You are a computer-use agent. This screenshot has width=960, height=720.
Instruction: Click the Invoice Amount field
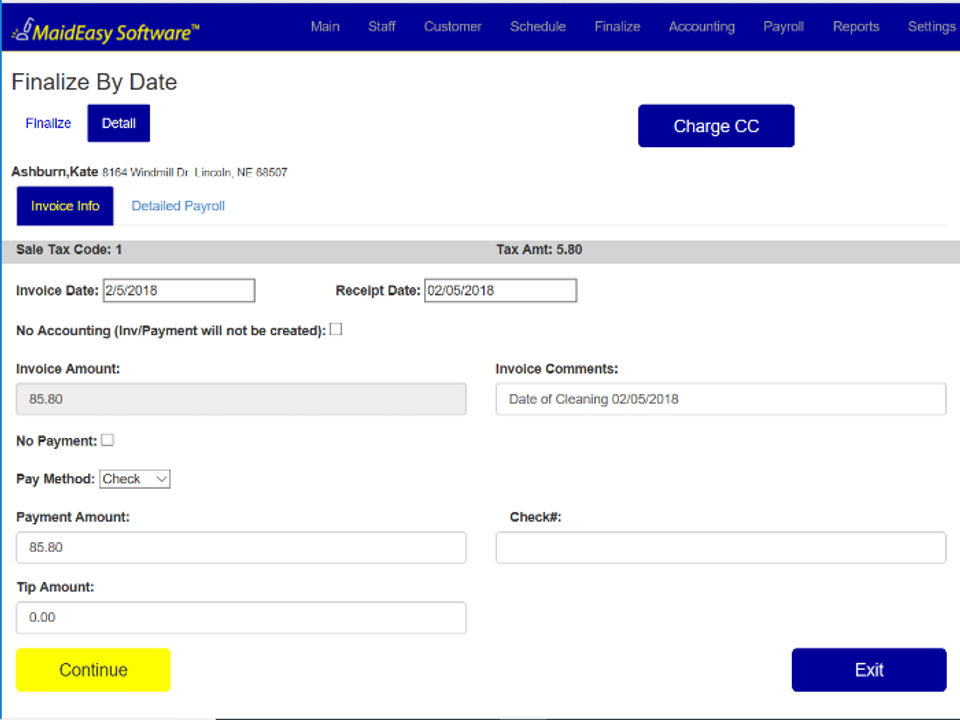[241, 399]
